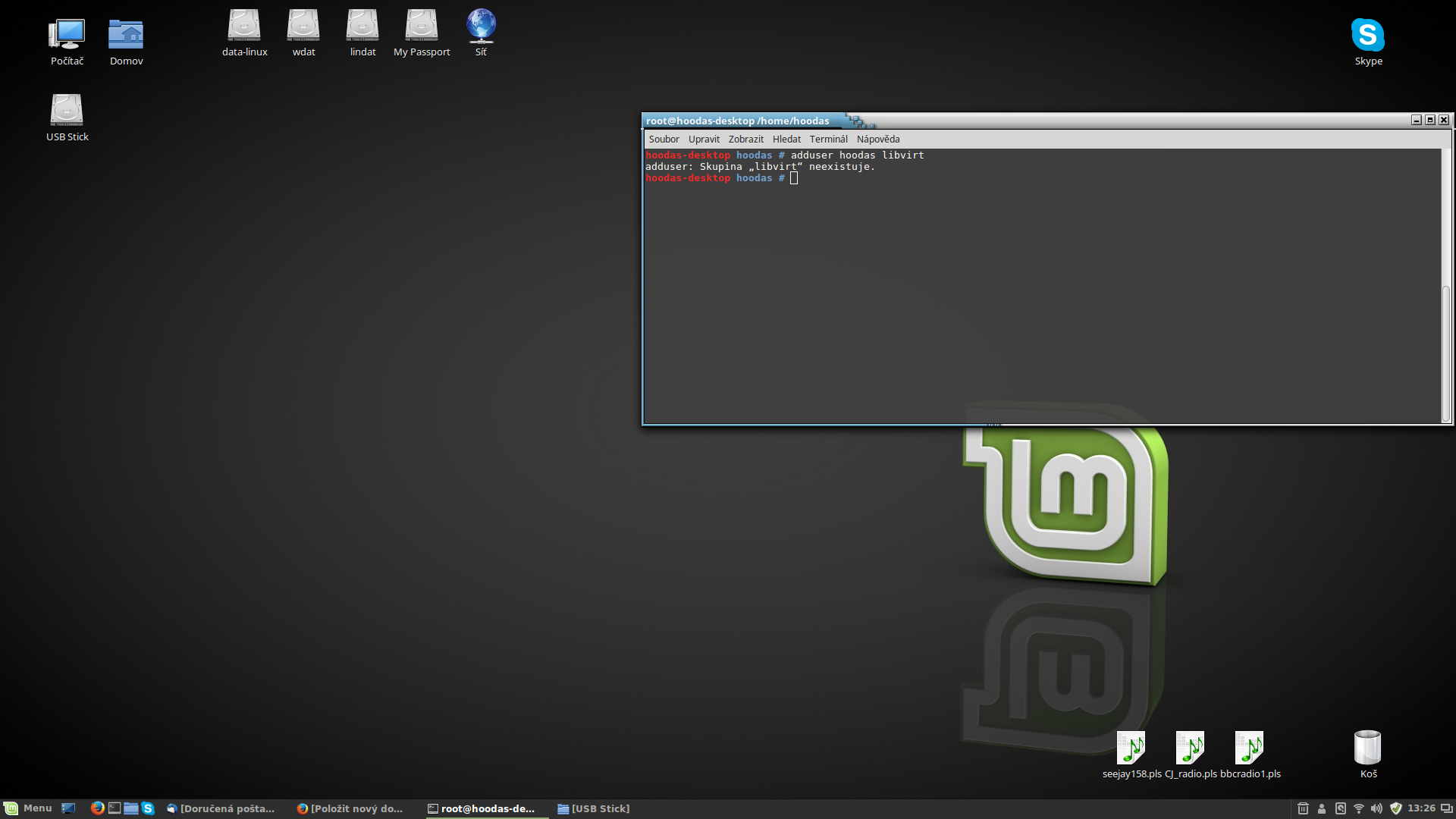The height and width of the screenshot is (819, 1456).
Task: Open the Terminál menu
Action: [x=828, y=140]
